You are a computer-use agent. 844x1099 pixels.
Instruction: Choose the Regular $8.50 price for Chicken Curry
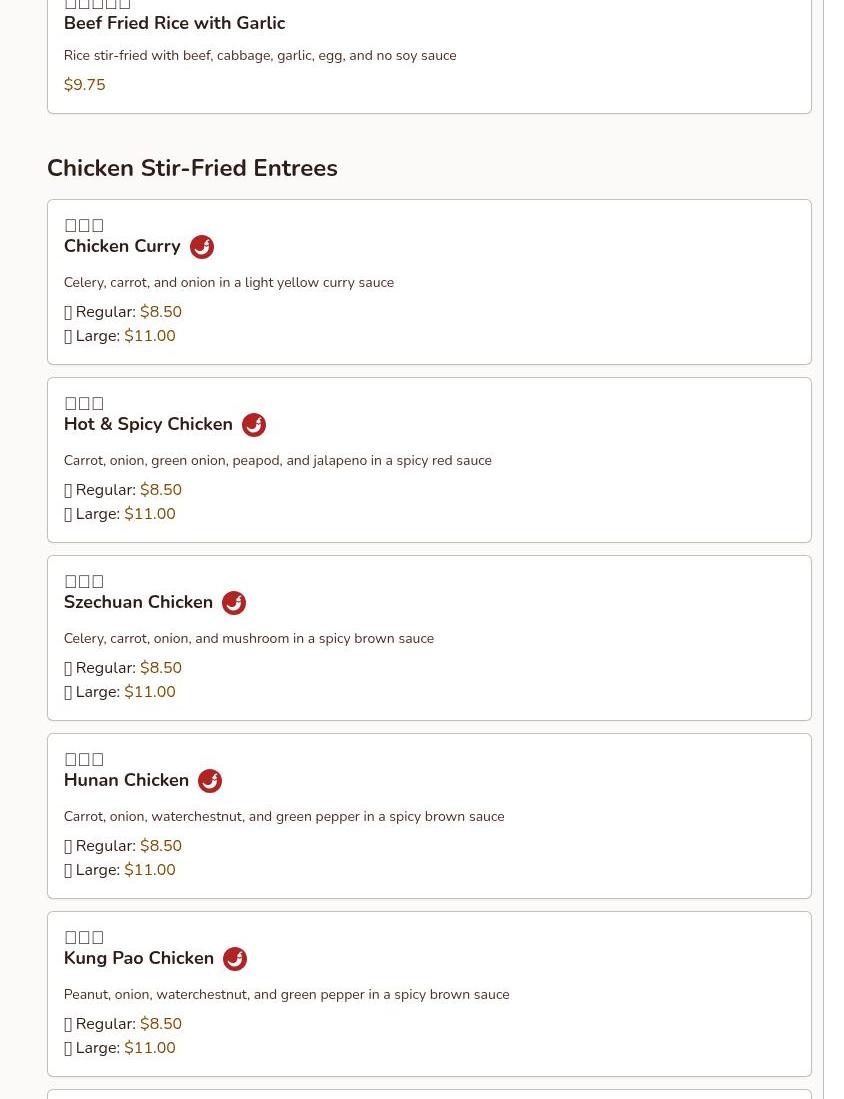point(160,312)
